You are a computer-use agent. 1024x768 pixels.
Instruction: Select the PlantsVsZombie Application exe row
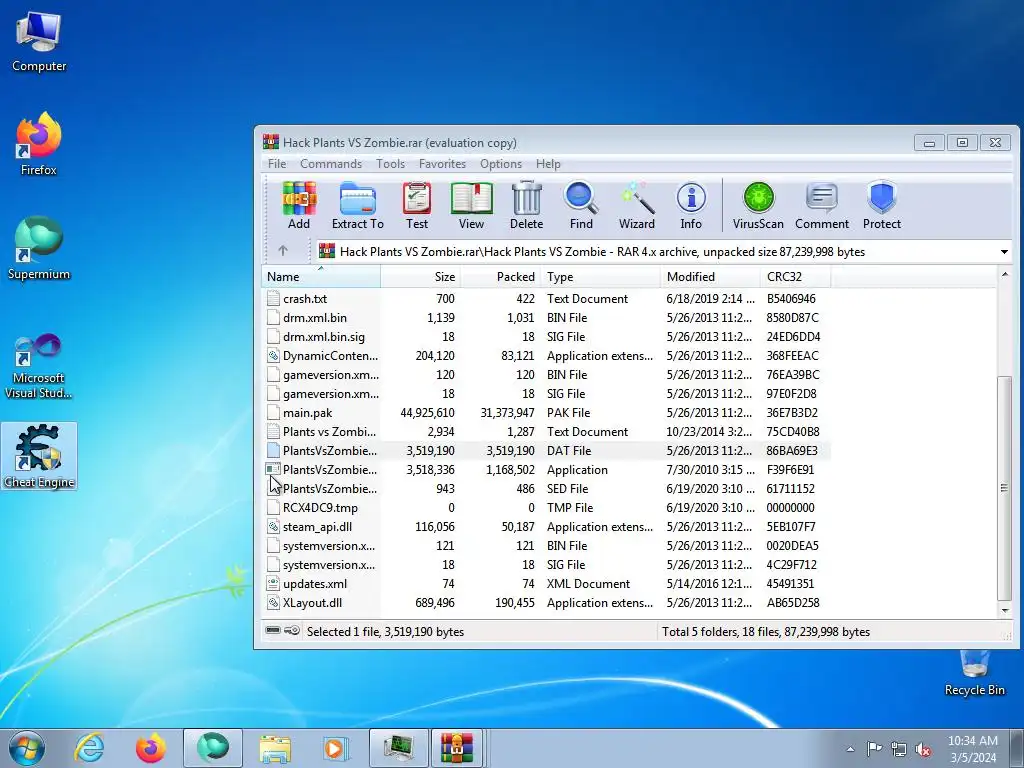(546, 470)
